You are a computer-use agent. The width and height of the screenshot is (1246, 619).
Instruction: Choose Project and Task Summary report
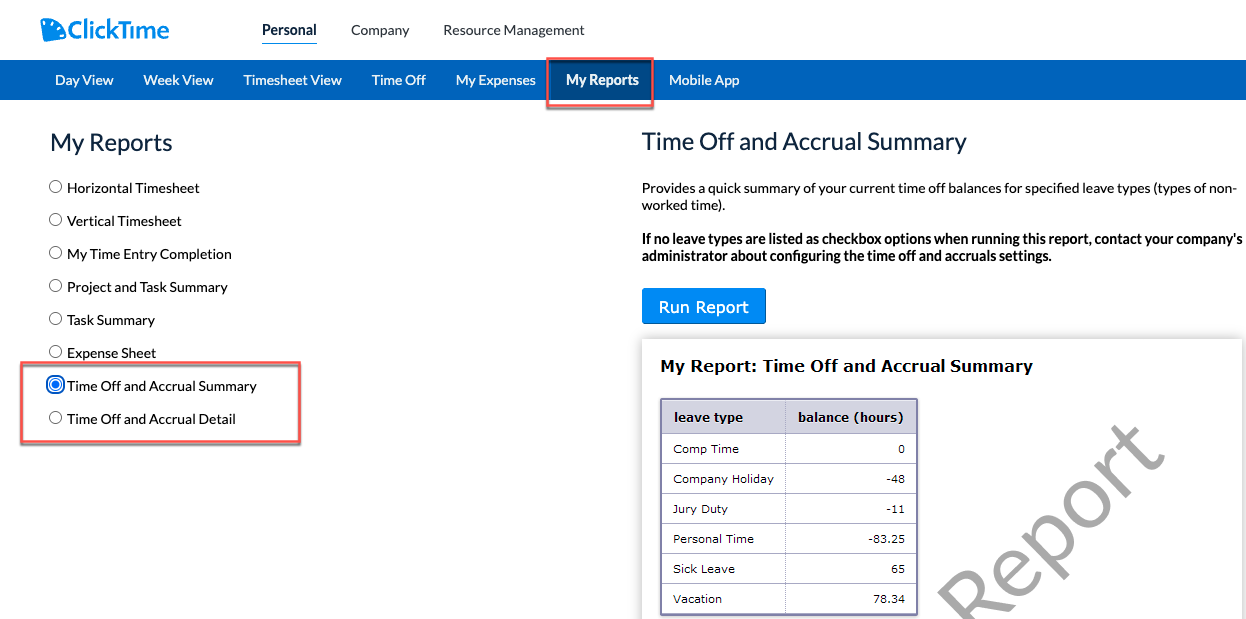(56, 286)
